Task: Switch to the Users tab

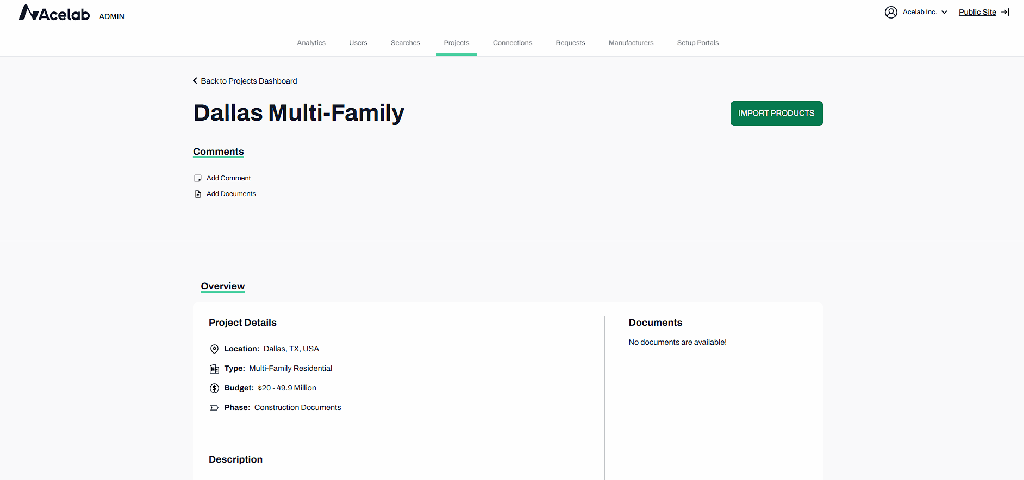Action: pyautogui.click(x=358, y=43)
